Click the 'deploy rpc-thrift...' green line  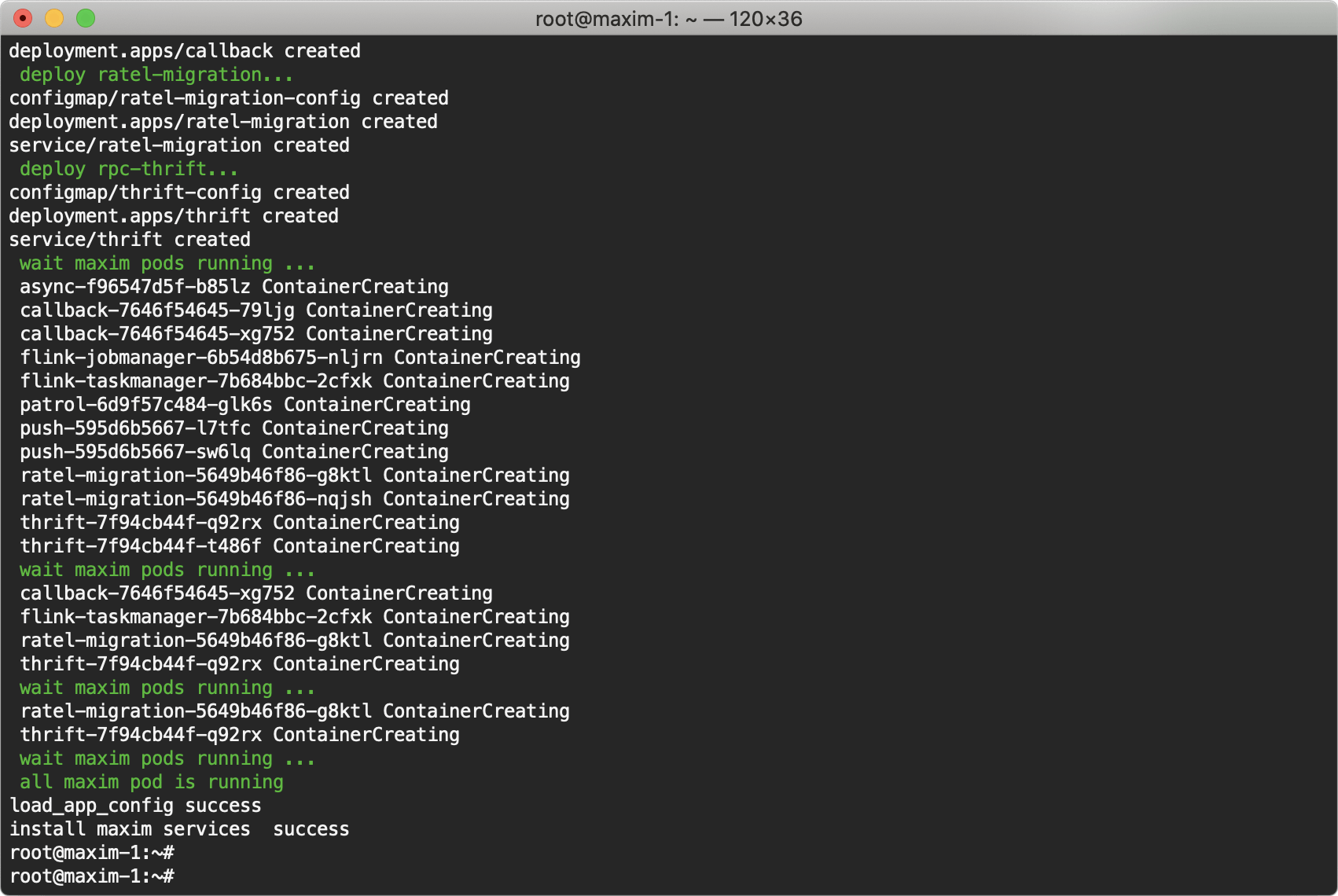pyautogui.click(x=128, y=169)
